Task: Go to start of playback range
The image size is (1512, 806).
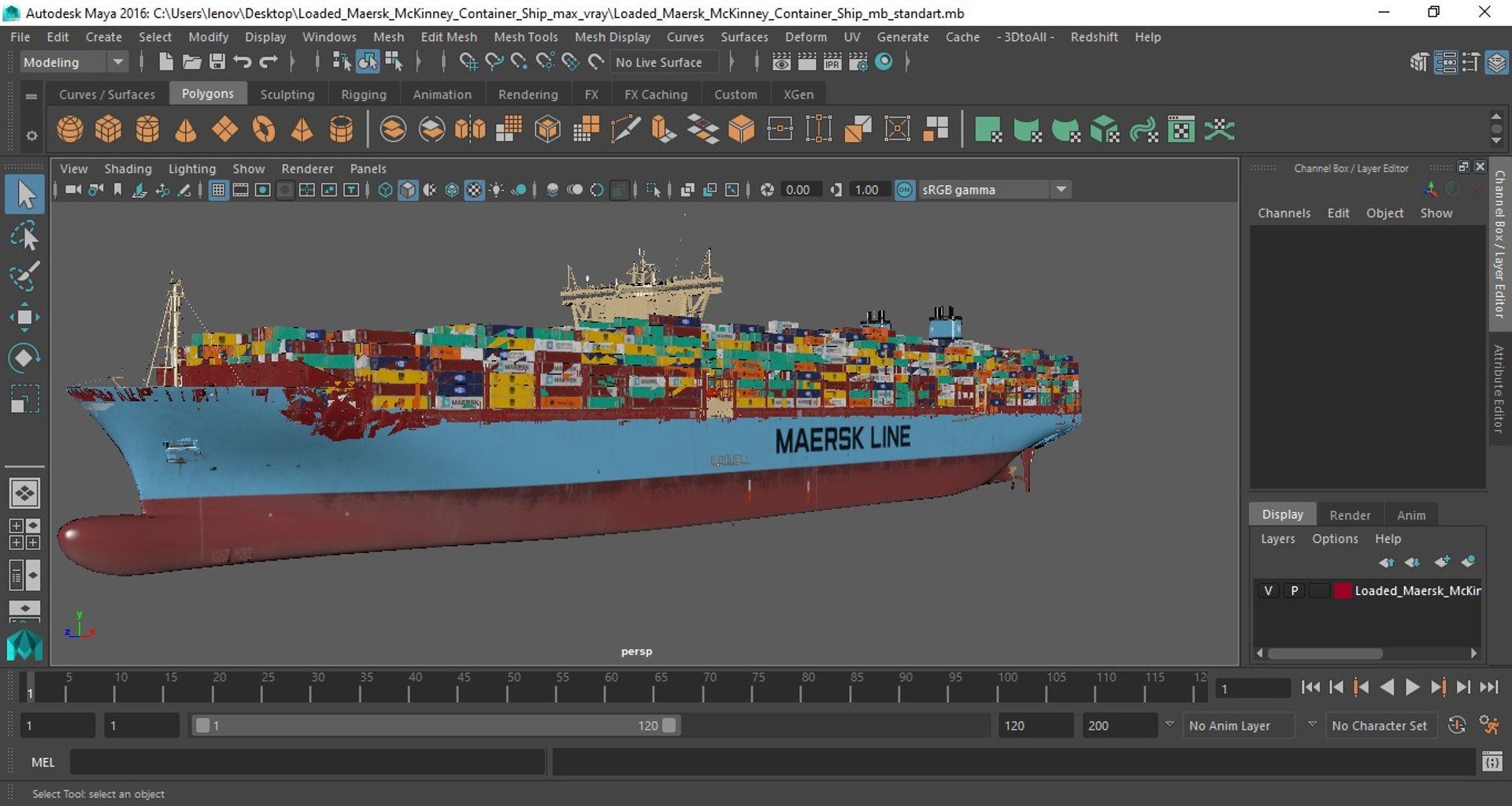Action: tap(1310, 688)
